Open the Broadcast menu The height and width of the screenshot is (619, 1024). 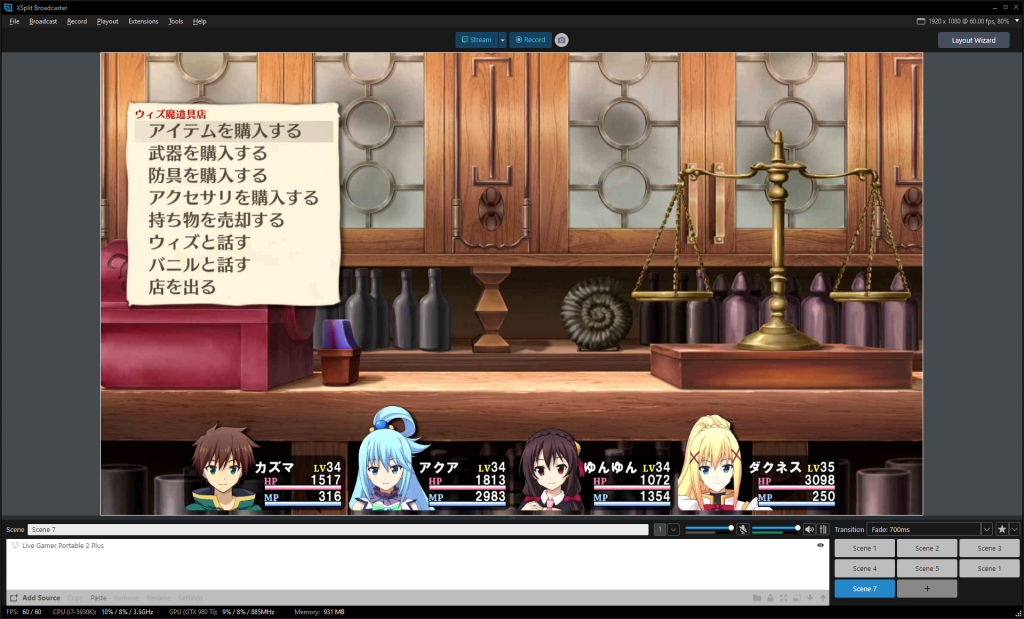[43, 22]
